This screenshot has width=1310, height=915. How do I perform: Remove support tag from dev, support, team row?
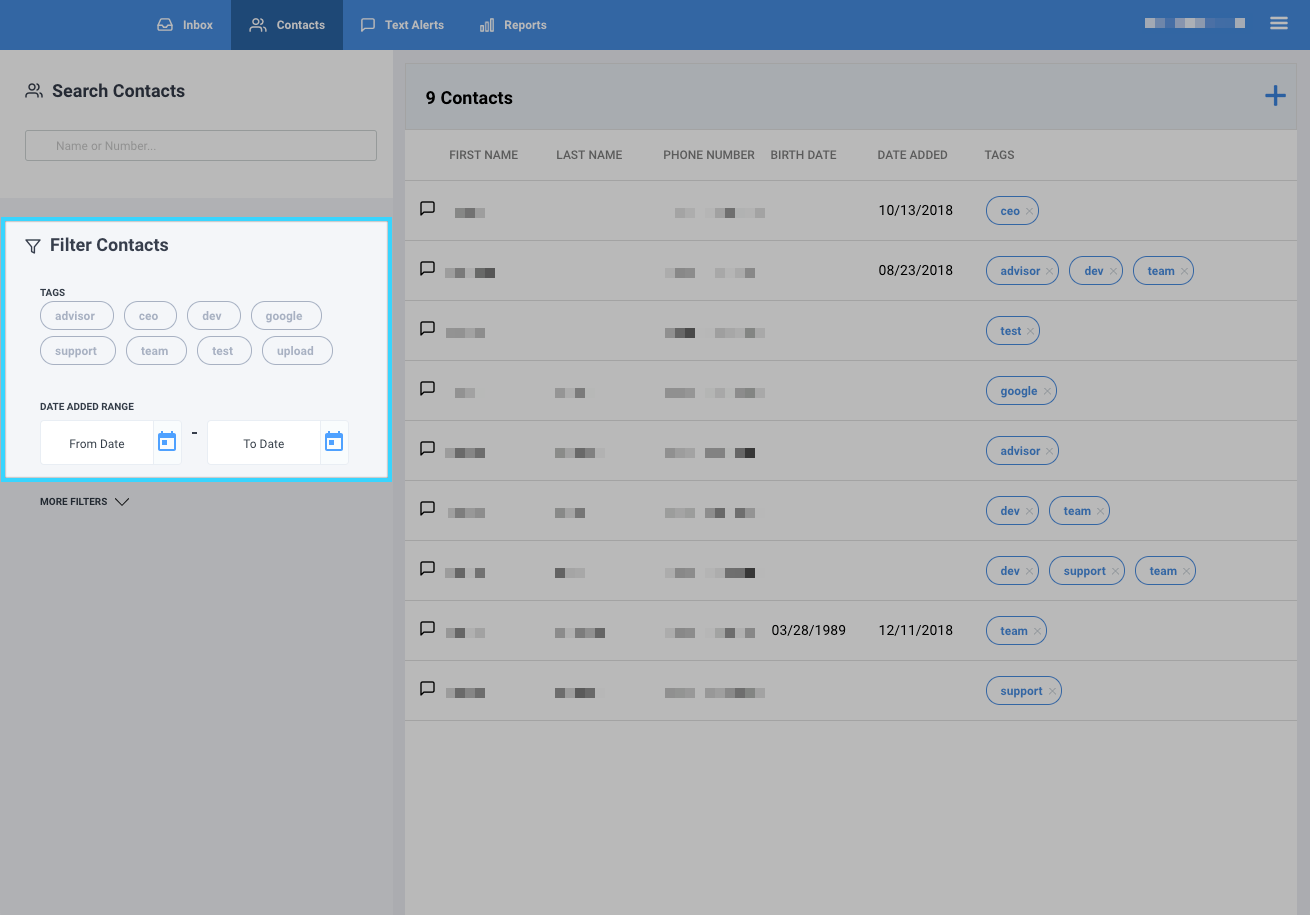pos(1115,572)
